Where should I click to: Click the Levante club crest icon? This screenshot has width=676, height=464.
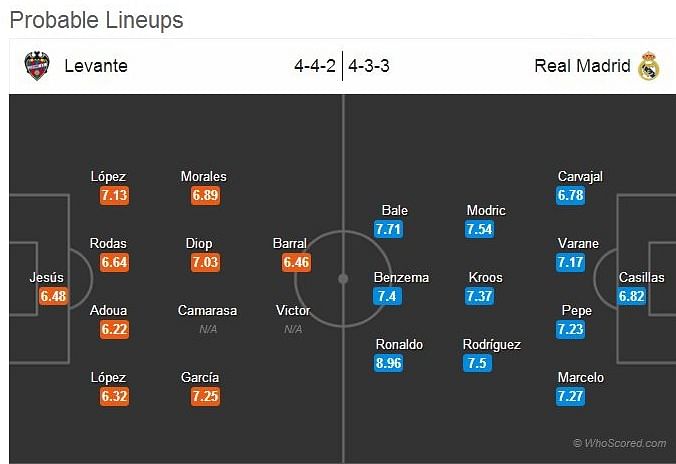[37, 66]
